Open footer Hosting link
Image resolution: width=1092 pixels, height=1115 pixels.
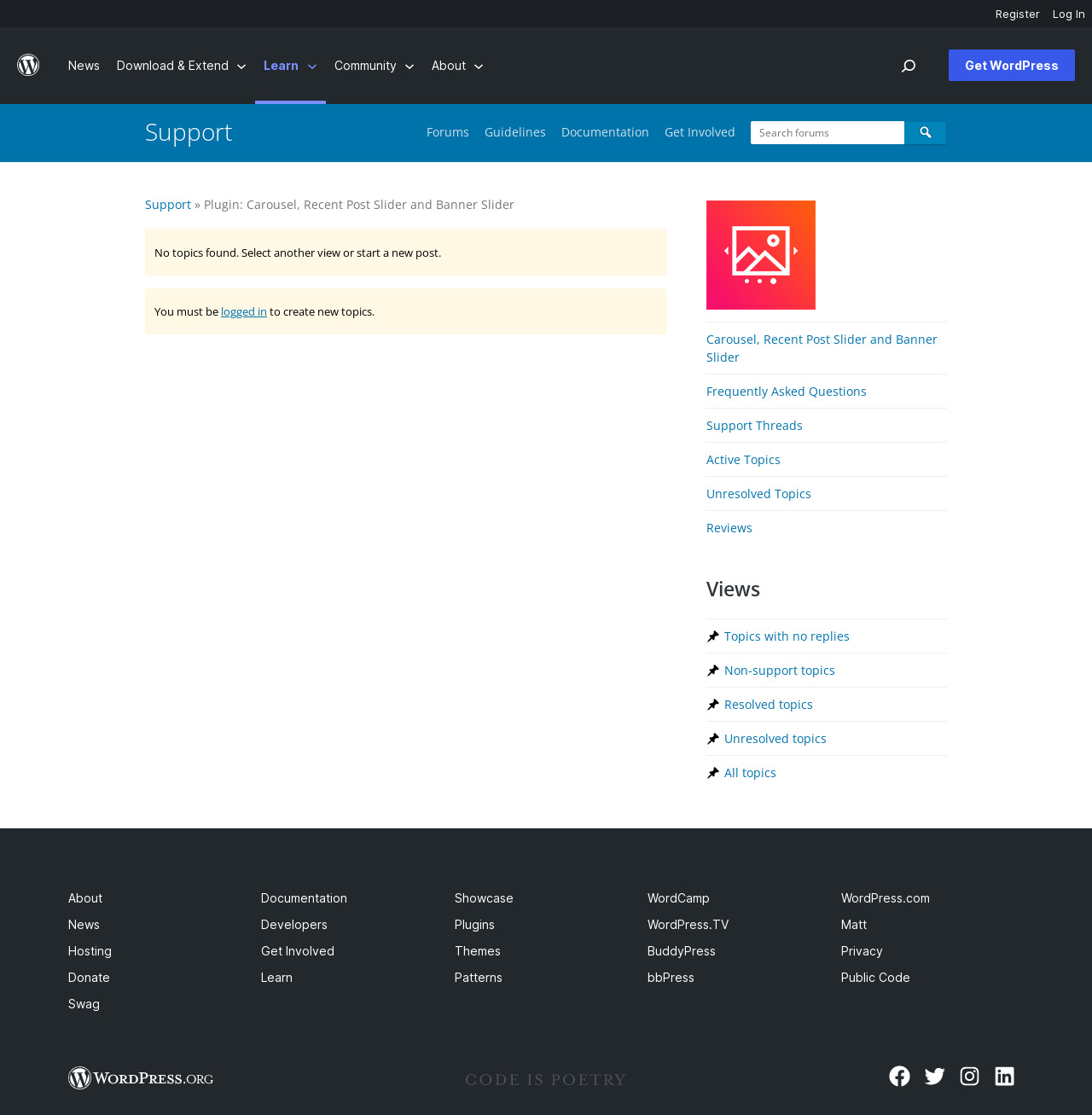90,951
